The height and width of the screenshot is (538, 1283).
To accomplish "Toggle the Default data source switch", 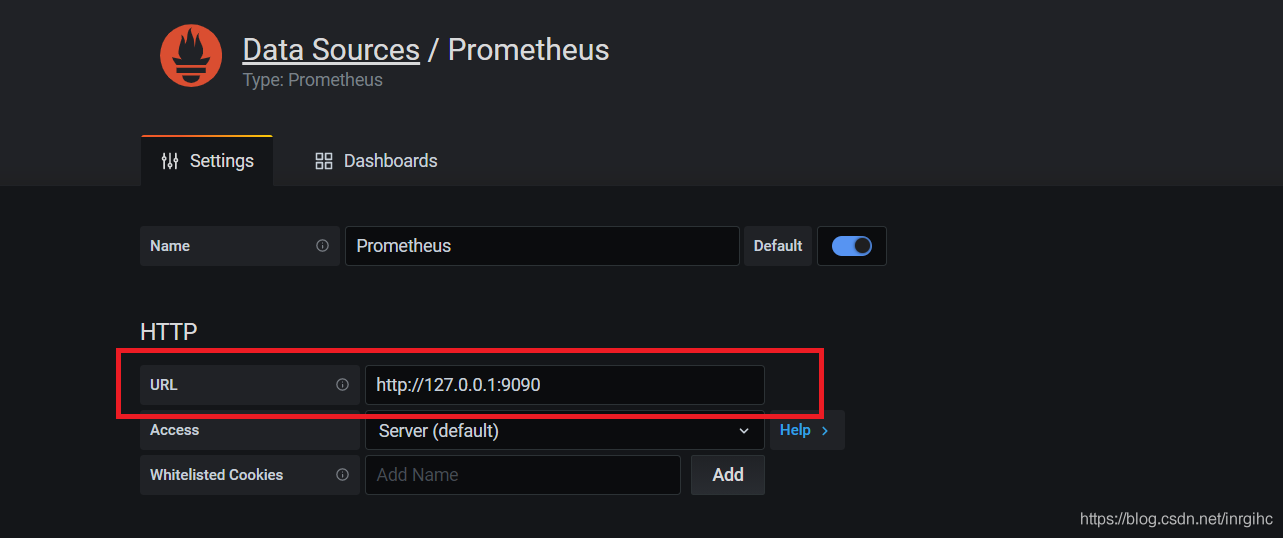I will [x=851, y=246].
